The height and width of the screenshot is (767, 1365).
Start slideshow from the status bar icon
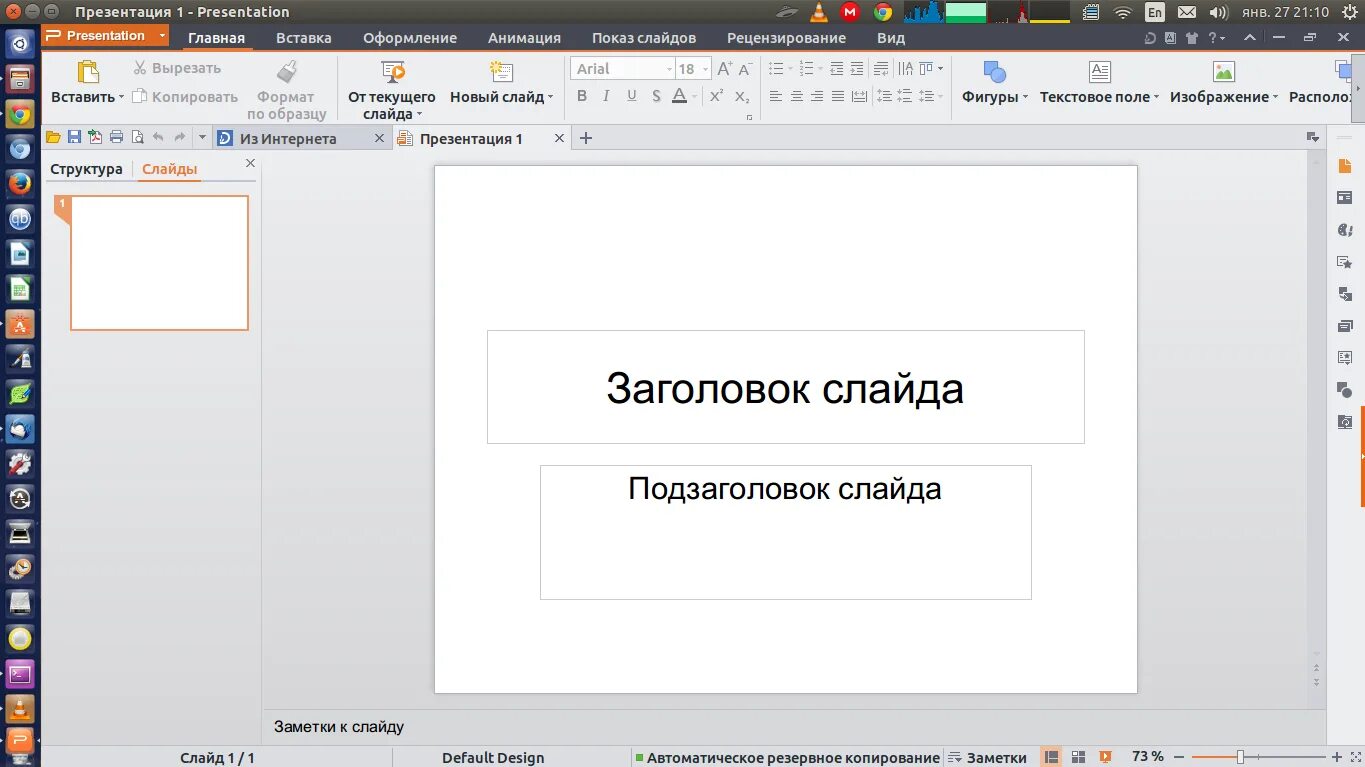[x=1104, y=757]
